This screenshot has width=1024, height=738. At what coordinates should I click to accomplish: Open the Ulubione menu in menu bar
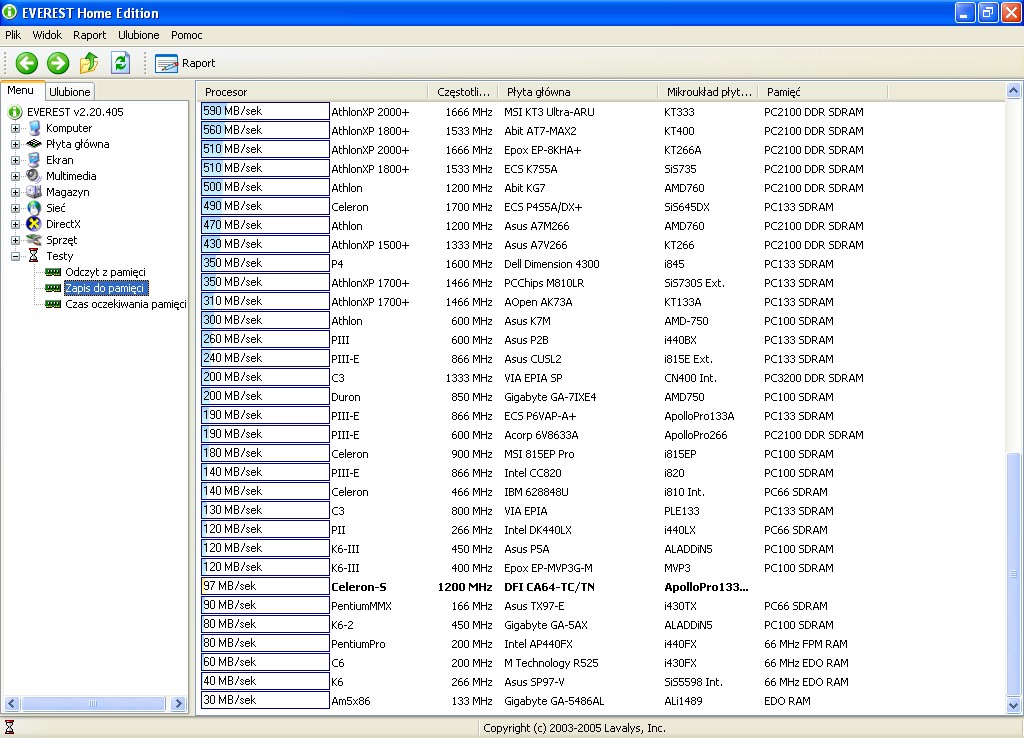138,35
